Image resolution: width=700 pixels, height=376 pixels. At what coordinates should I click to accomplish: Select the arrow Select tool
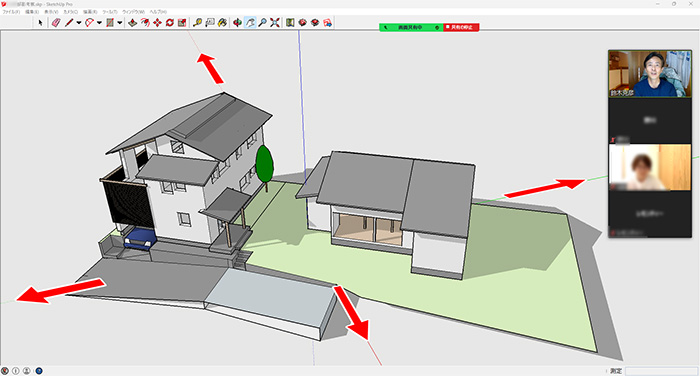point(40,22)
